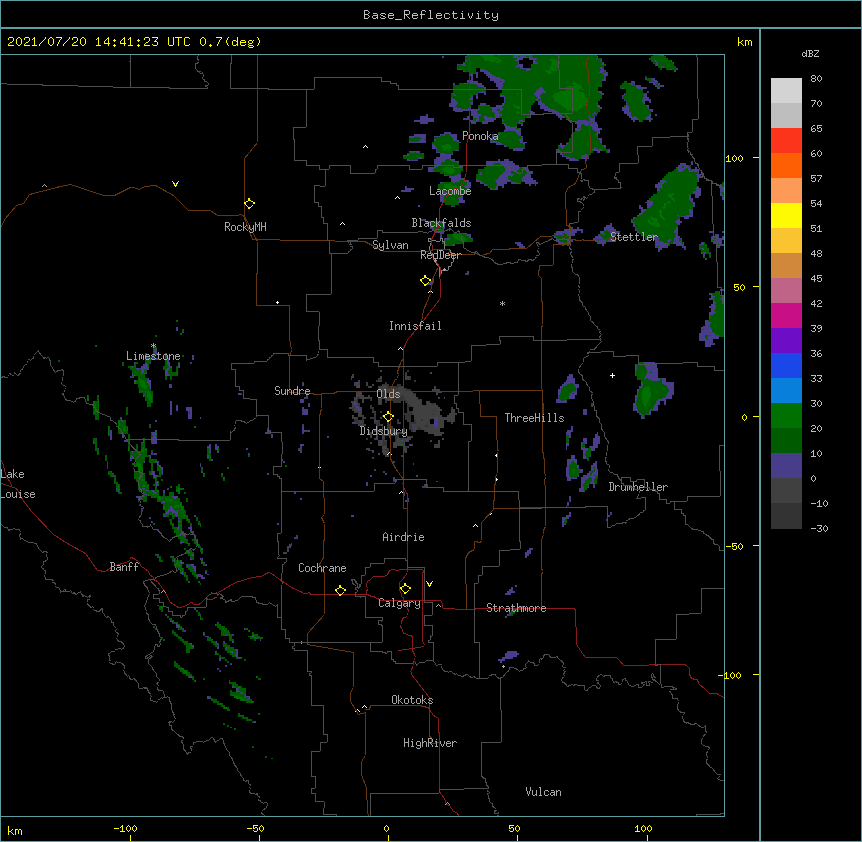Pick the pink 42-45 dBZ legend swatch
This screenshot has width=862, height=842.
(x=786, y=291)
